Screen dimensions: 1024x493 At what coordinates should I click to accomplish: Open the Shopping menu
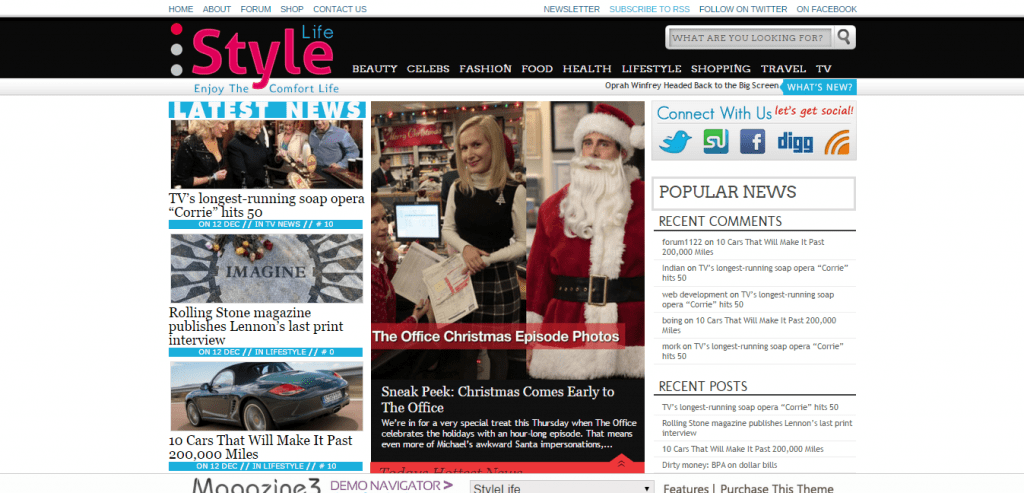(721, 69)
